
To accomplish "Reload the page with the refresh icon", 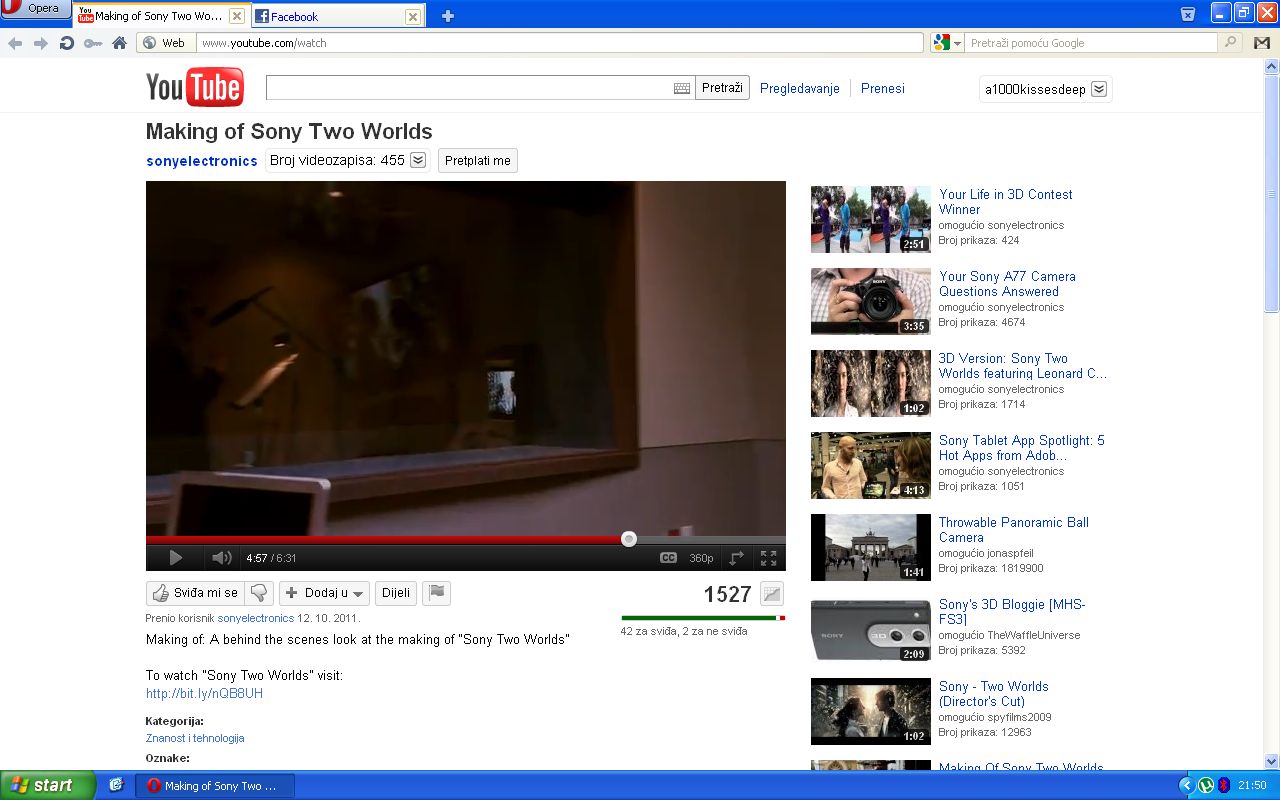I will coord(67,43).
